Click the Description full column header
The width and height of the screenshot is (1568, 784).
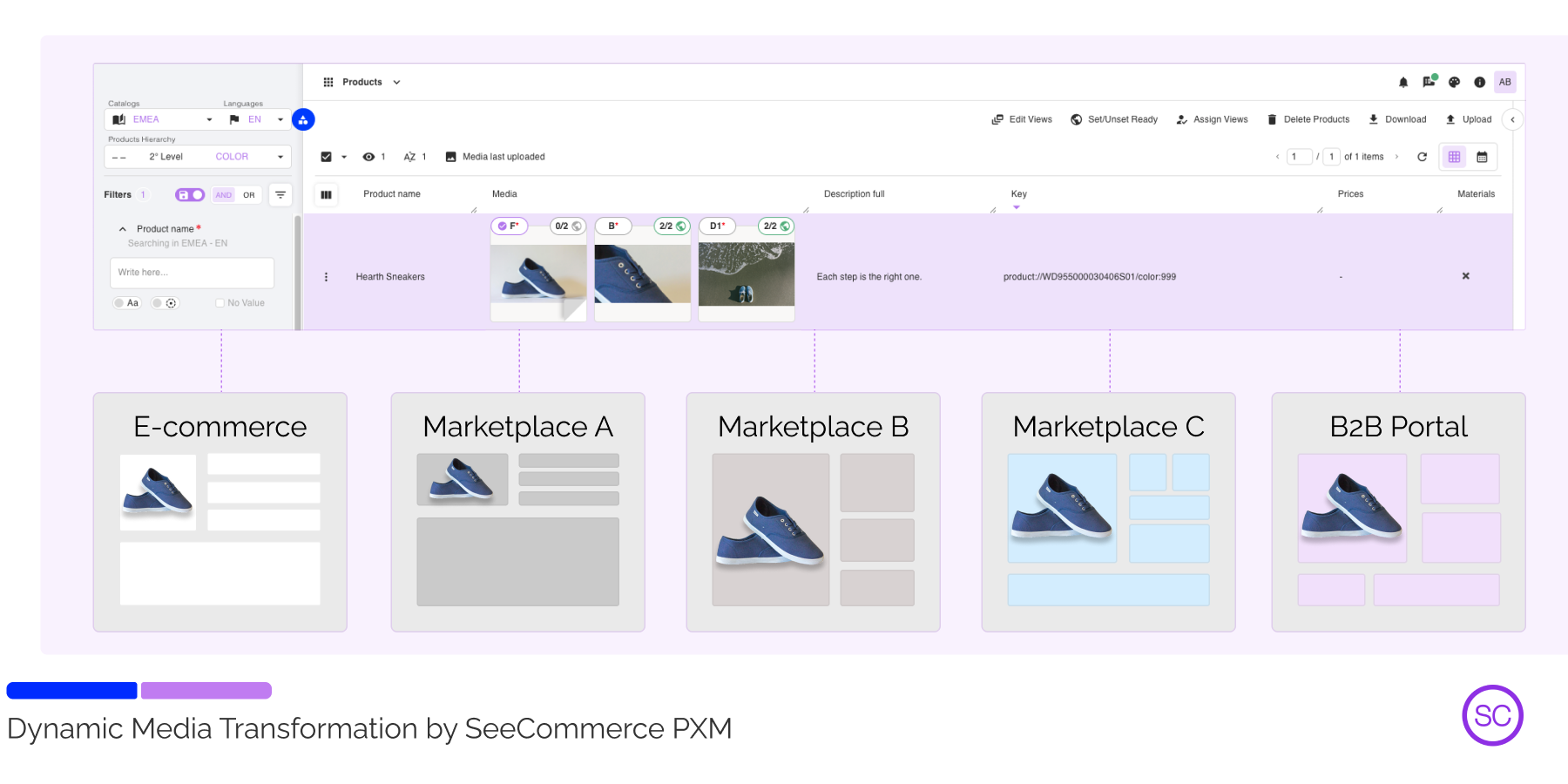pyautogui.click(x=854, y=194)
